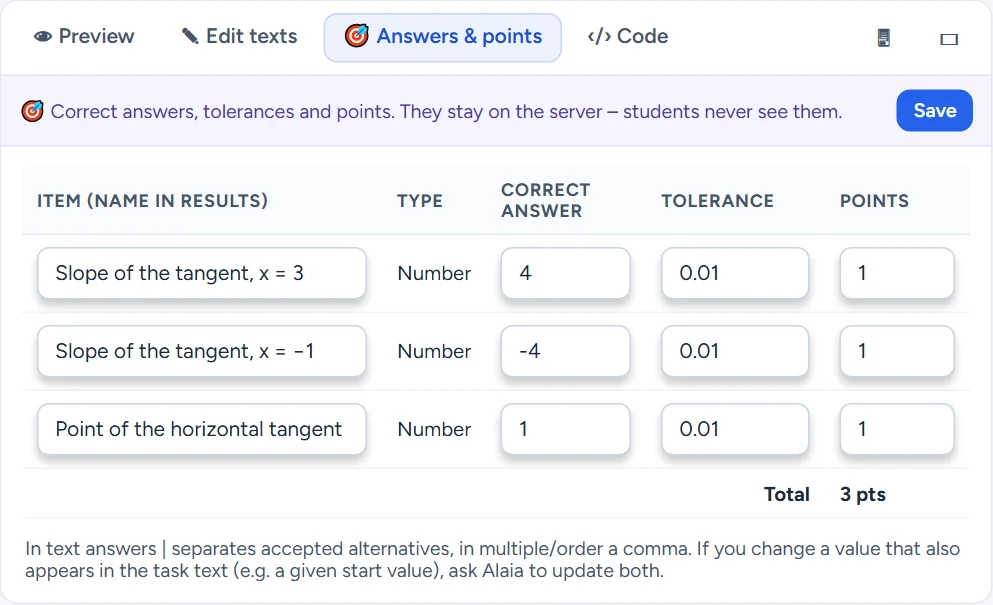The image size is (993, 605).
Task: Click the code brackets icon on Code tab
Action: pyautogui.click(x=599, y=37)
